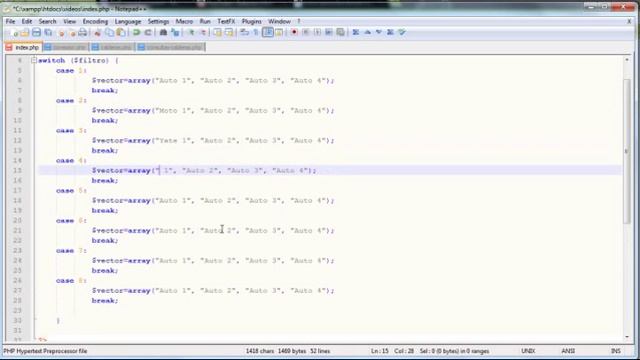Open the ? help menu
Image resolution: width=640 pixels, height=360 pixels.
298,21
